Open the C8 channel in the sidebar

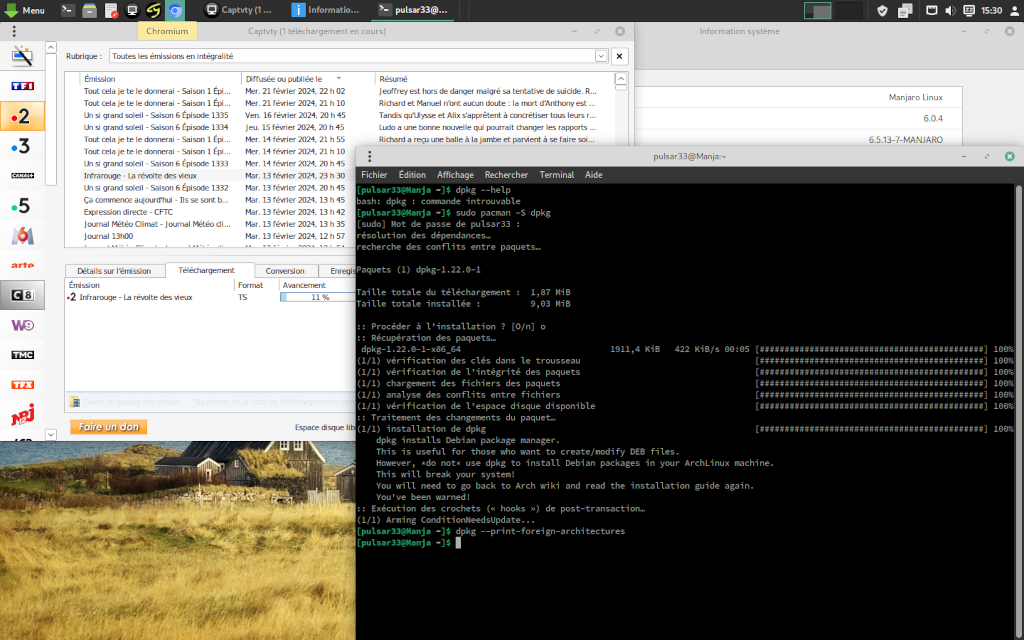pos(22,294)
